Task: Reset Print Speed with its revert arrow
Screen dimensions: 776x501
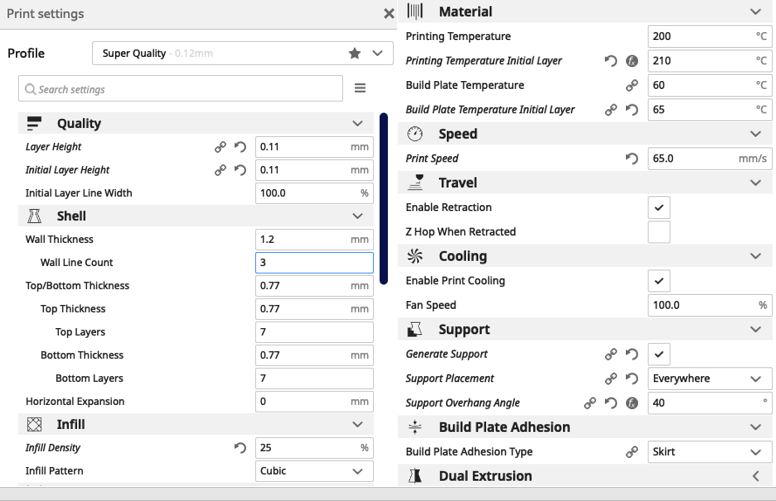Action: click(x=632, y=159)
